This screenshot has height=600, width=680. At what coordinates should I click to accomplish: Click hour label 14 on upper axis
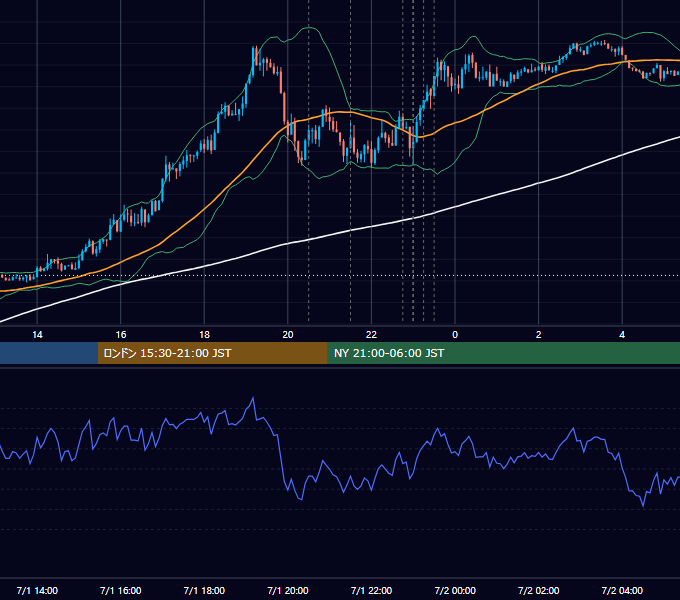pos(37,335)
